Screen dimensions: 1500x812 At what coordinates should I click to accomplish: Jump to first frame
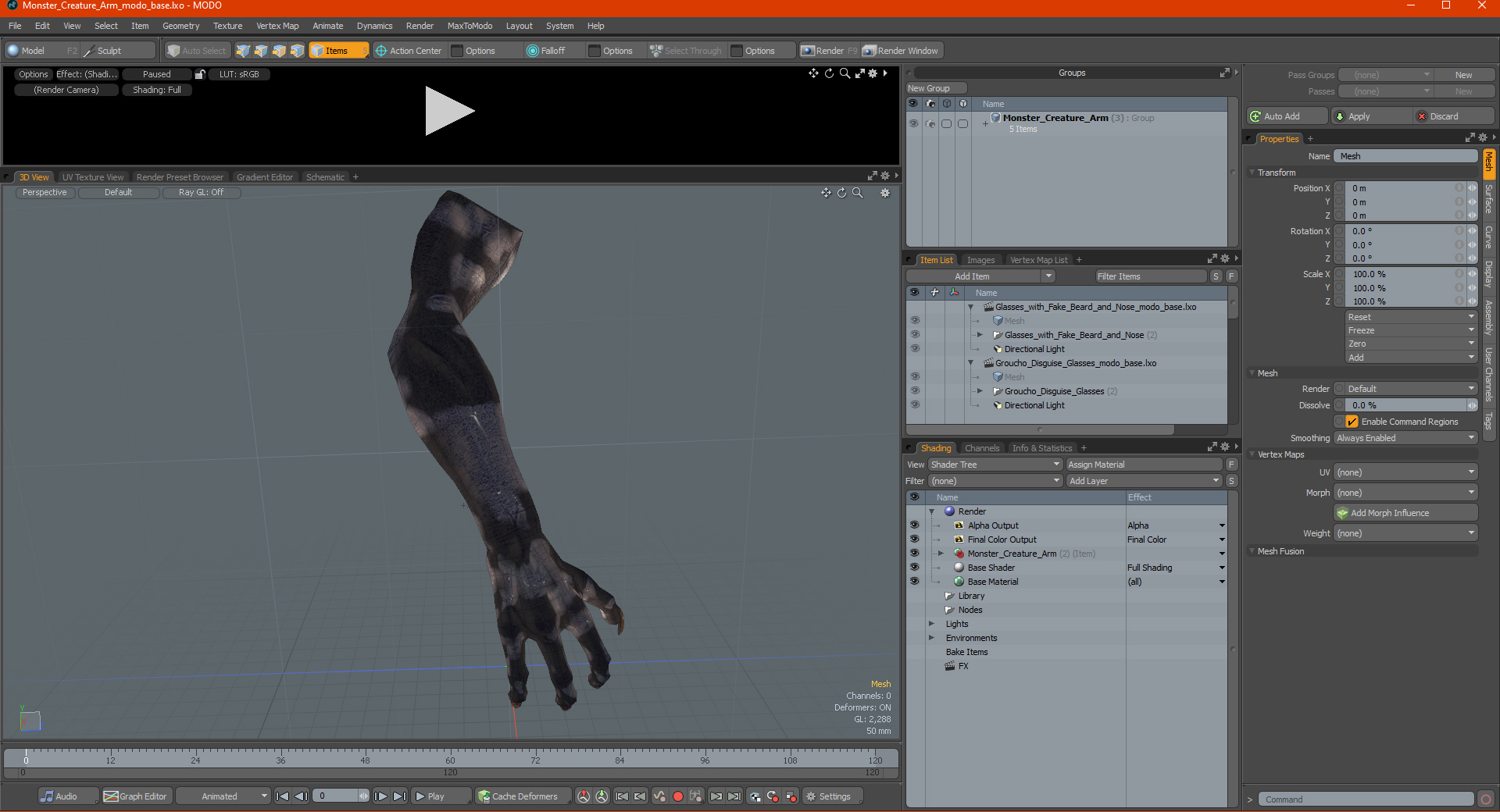(x=283, y=796)
